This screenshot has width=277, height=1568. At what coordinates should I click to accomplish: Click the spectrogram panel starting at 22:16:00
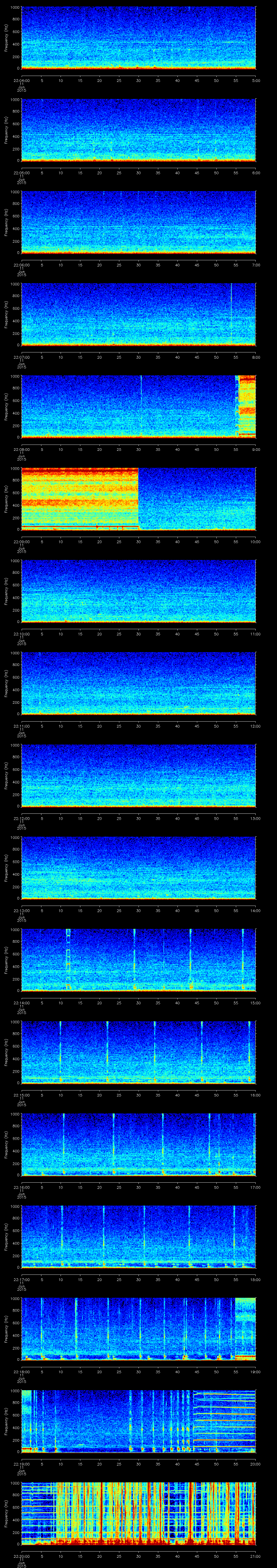point(138,1144)
